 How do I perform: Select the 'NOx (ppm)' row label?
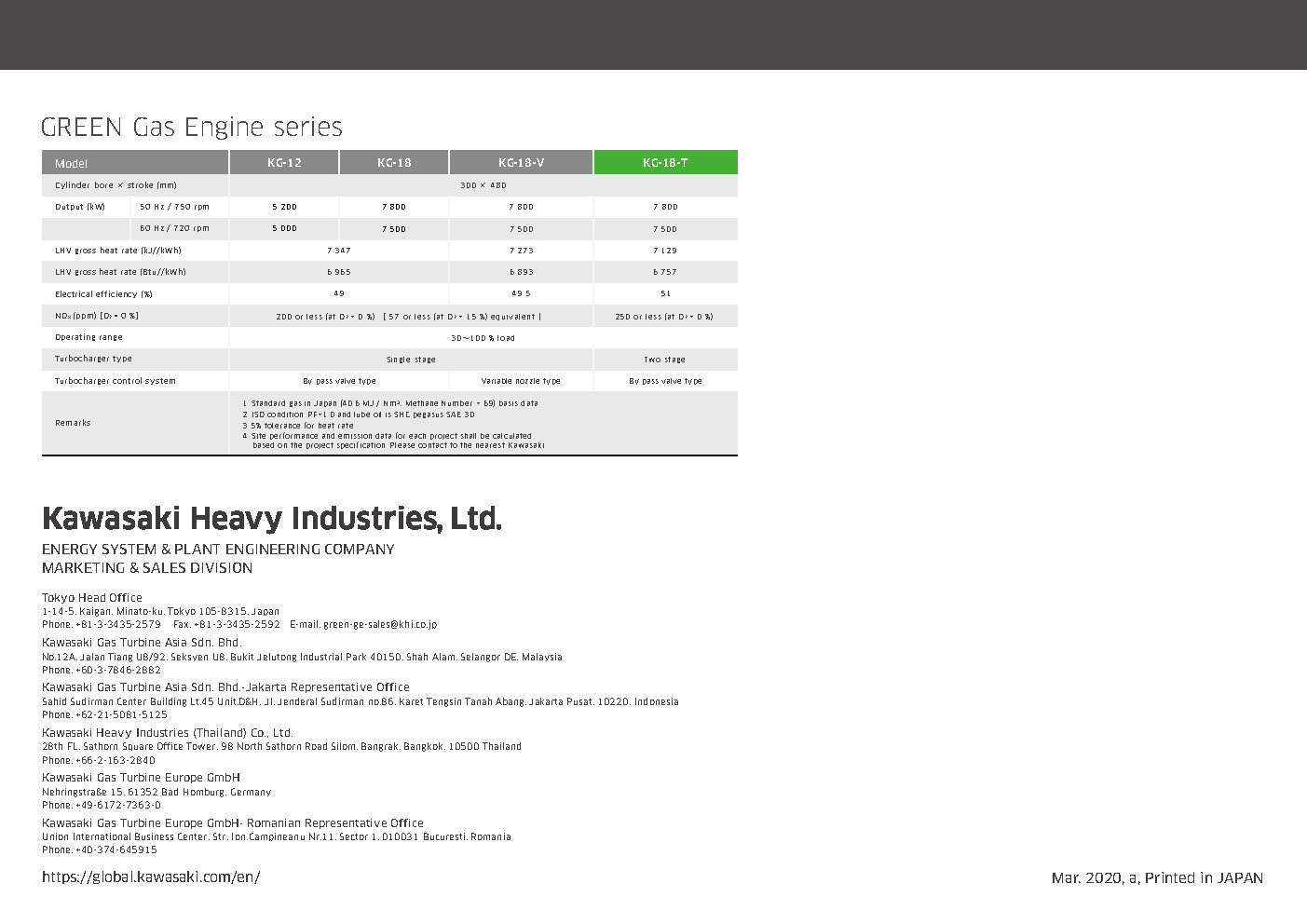point(97,316)
